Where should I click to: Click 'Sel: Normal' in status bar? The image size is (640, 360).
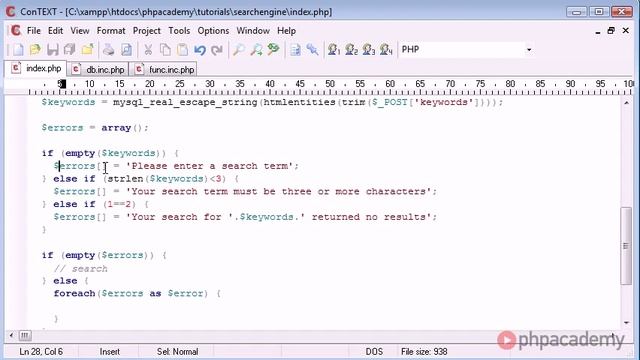pos(178,351)
